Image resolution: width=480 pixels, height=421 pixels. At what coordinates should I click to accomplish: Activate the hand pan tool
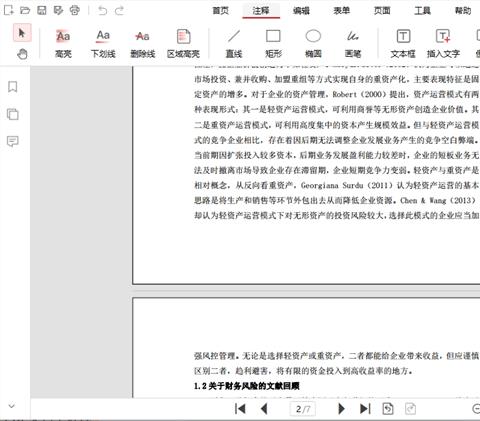pos(22,54)
